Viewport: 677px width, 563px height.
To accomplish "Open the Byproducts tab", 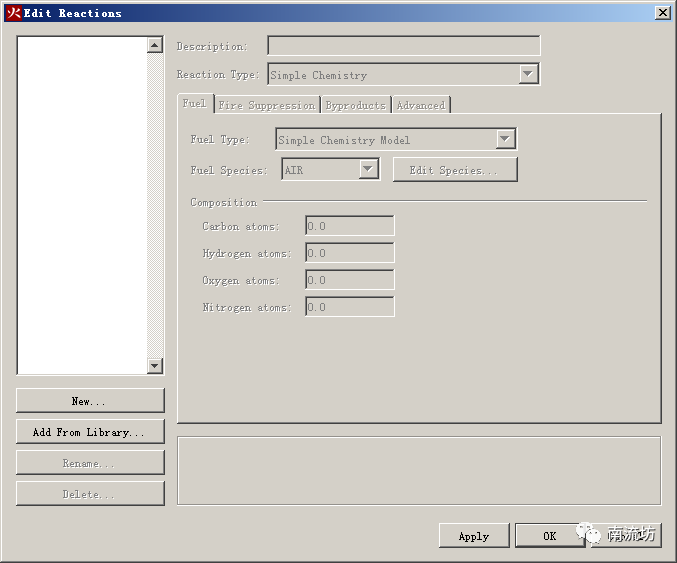I will pyautogui.click(x=355, y=105).
